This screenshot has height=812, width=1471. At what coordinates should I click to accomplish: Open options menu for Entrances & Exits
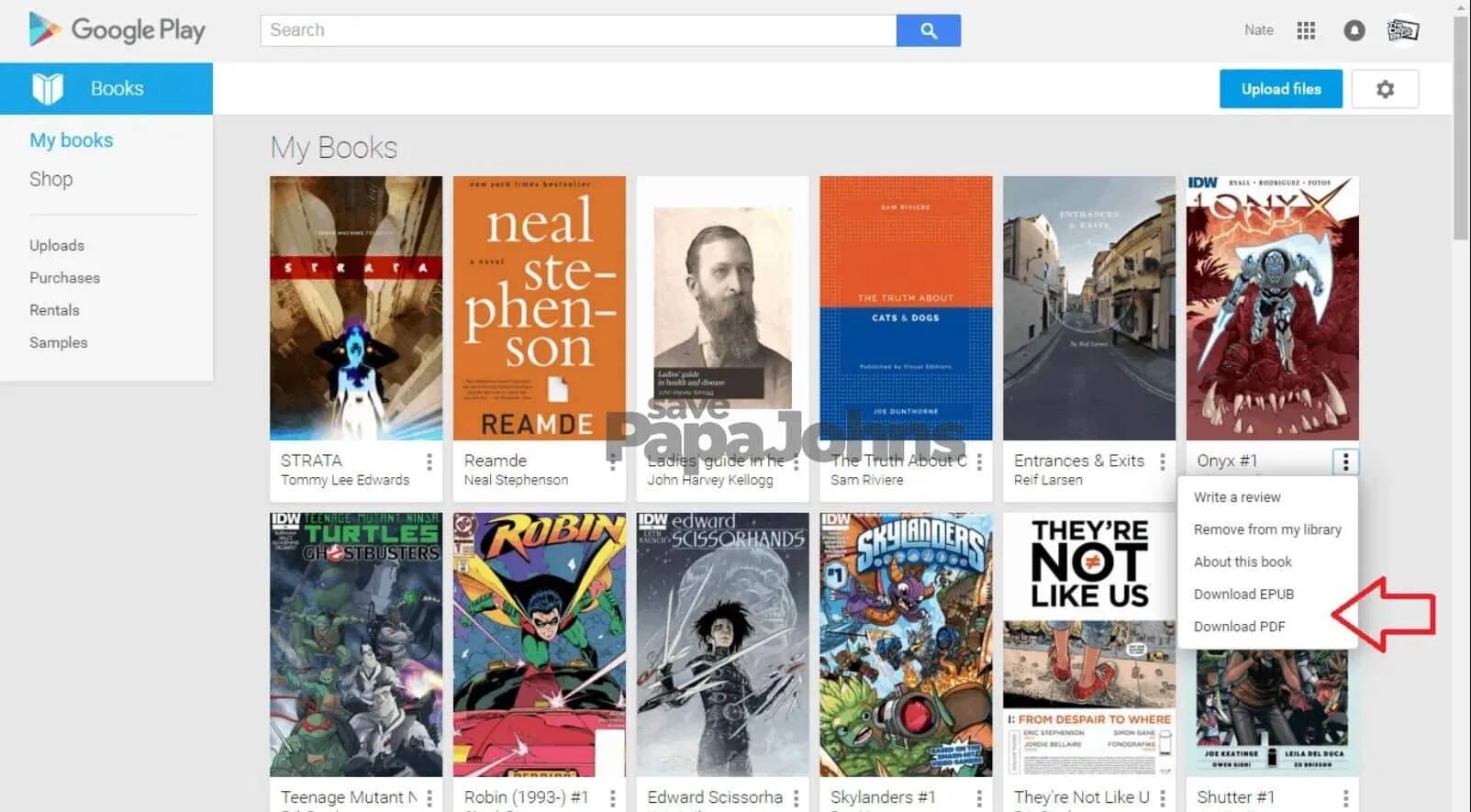[x=1163, y=462]
